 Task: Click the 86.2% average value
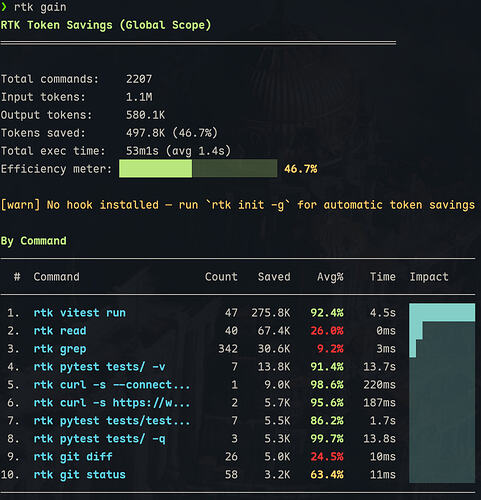327,421
